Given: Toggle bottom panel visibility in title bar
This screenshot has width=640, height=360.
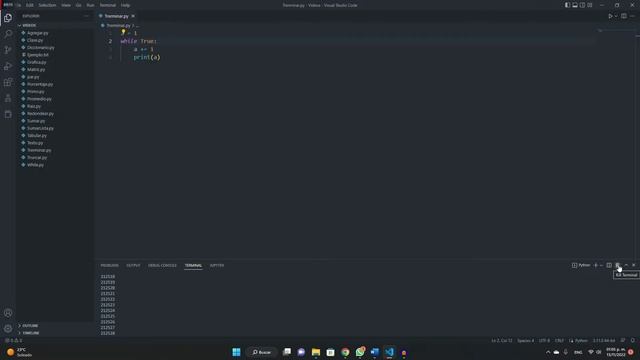Looking at the screenshot, I should point(575,5).
